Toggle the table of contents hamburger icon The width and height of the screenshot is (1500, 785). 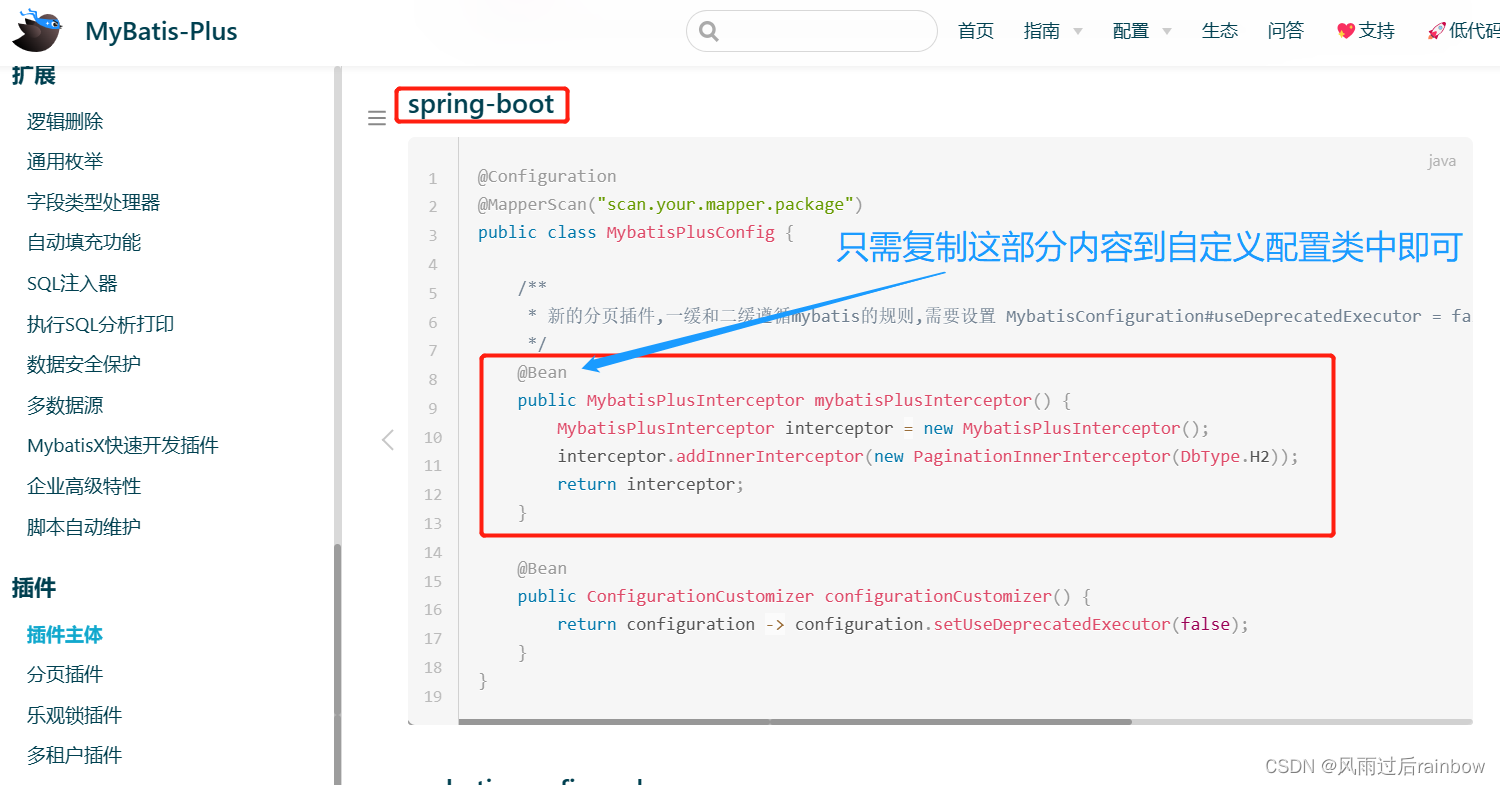point(377,118)
